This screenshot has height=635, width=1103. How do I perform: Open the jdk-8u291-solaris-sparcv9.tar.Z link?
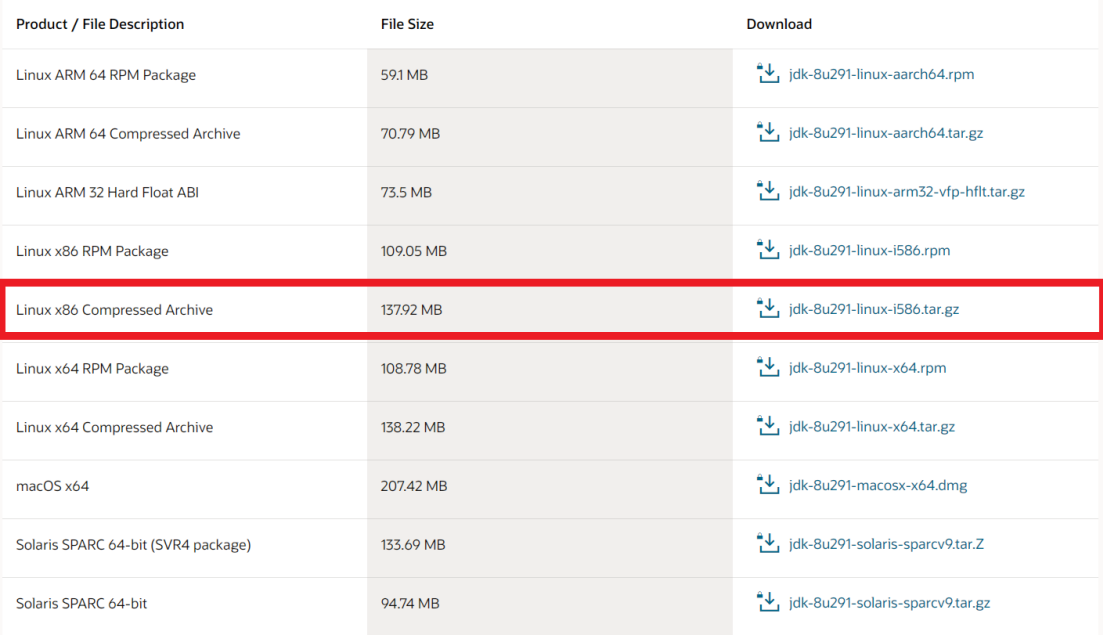pos(886,544)
